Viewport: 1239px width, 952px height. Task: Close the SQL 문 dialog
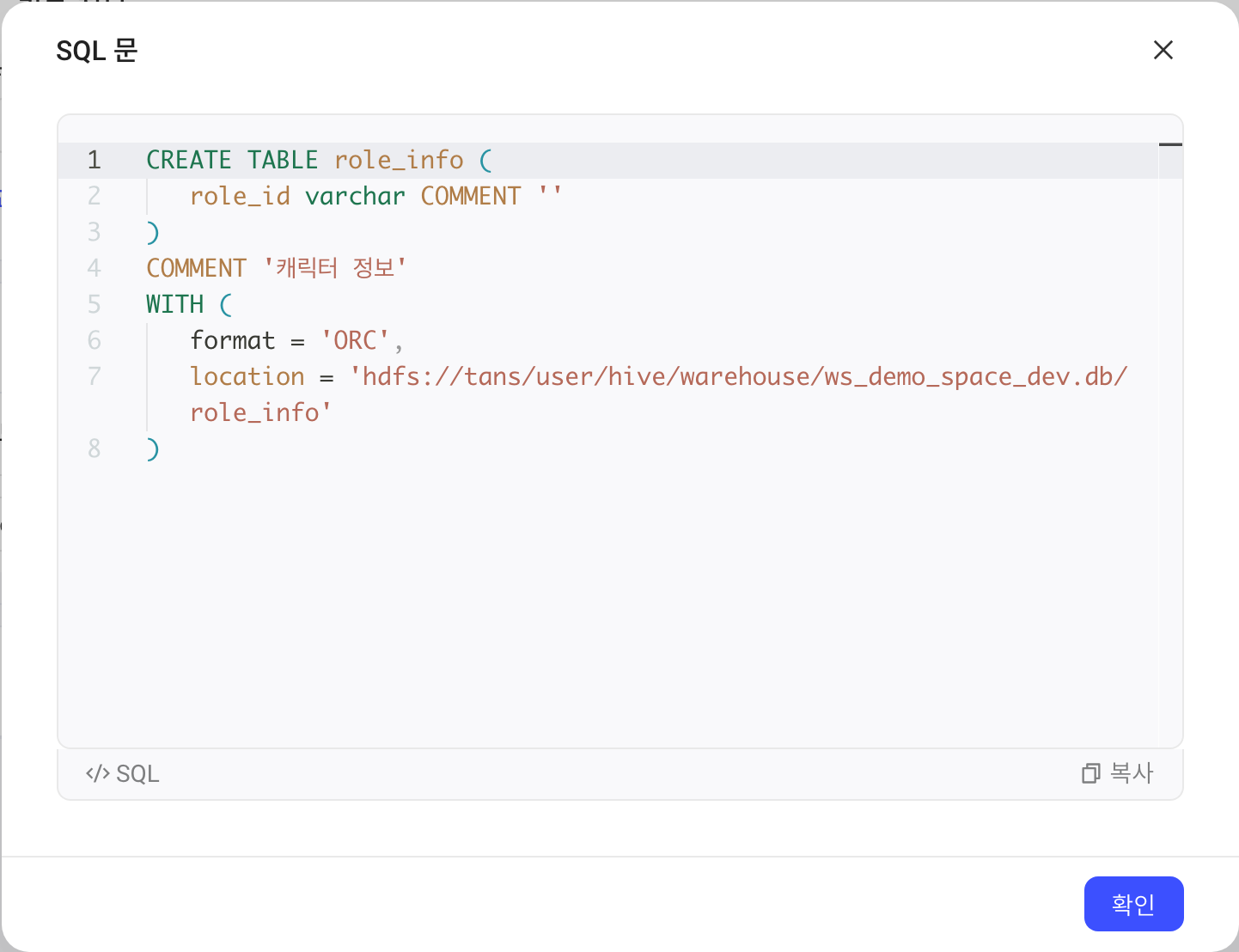(x=1163, y=50)
